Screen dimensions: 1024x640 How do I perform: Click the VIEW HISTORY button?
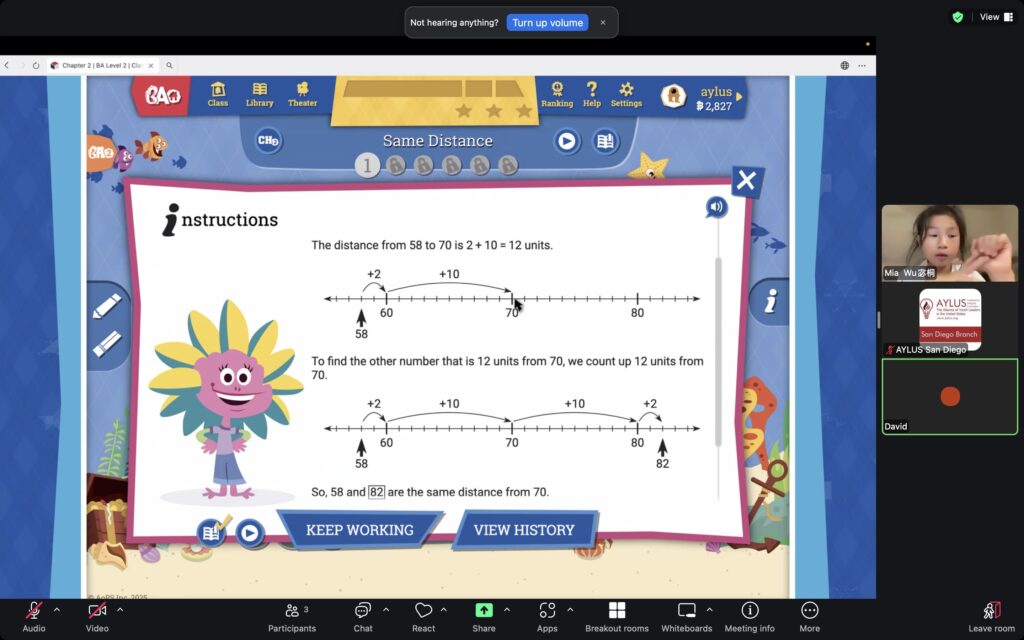coord(524,530)
